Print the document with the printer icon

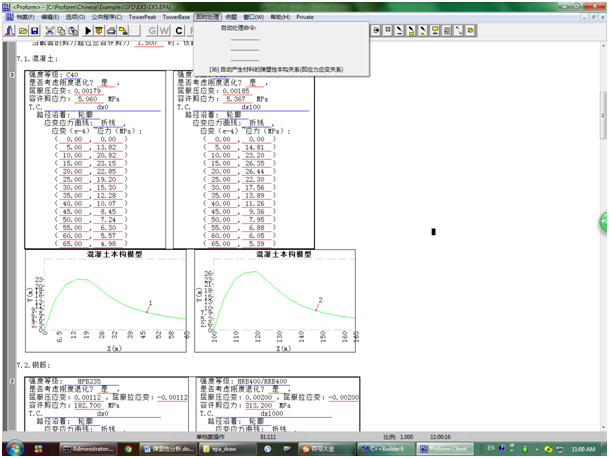tap(111, 30)
